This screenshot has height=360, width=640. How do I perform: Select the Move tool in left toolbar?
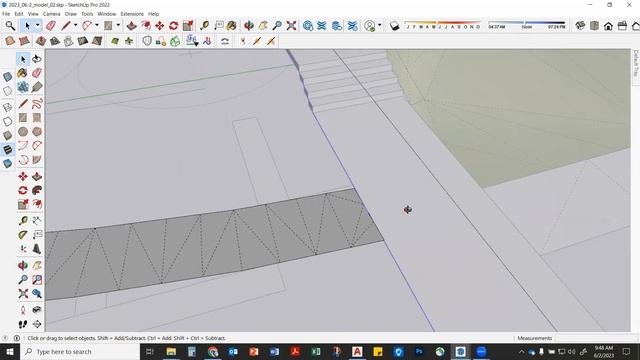click(x=23, y=176)
